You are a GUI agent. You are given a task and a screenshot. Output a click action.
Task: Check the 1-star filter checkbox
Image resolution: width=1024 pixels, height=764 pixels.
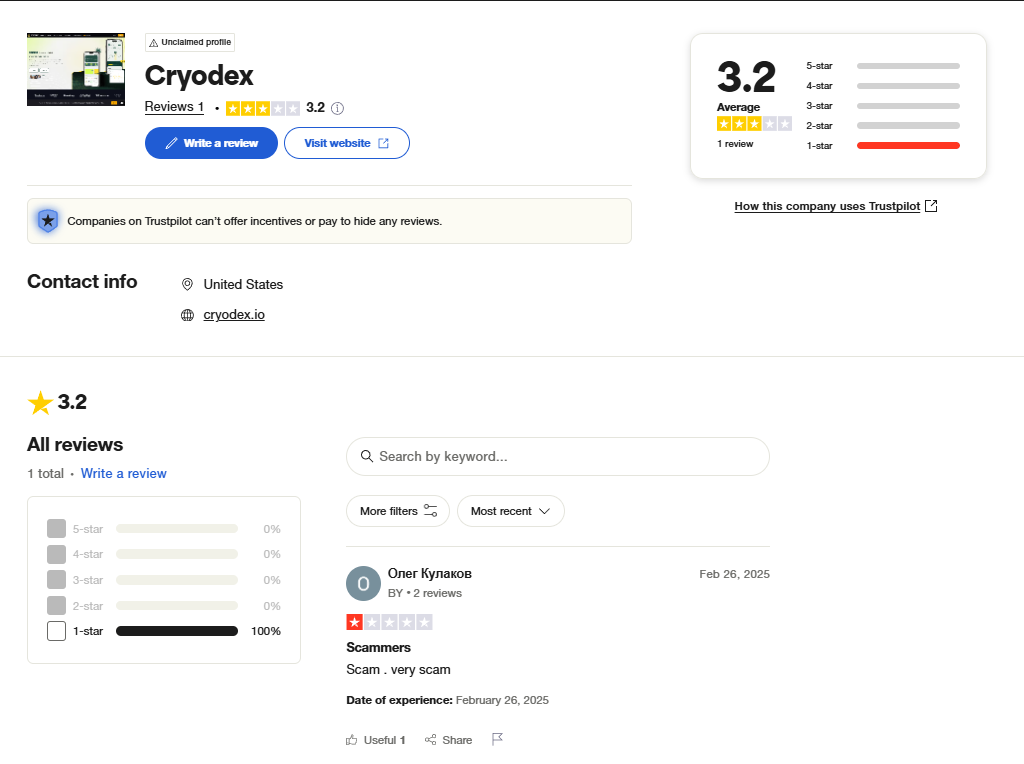pos(56,630)
